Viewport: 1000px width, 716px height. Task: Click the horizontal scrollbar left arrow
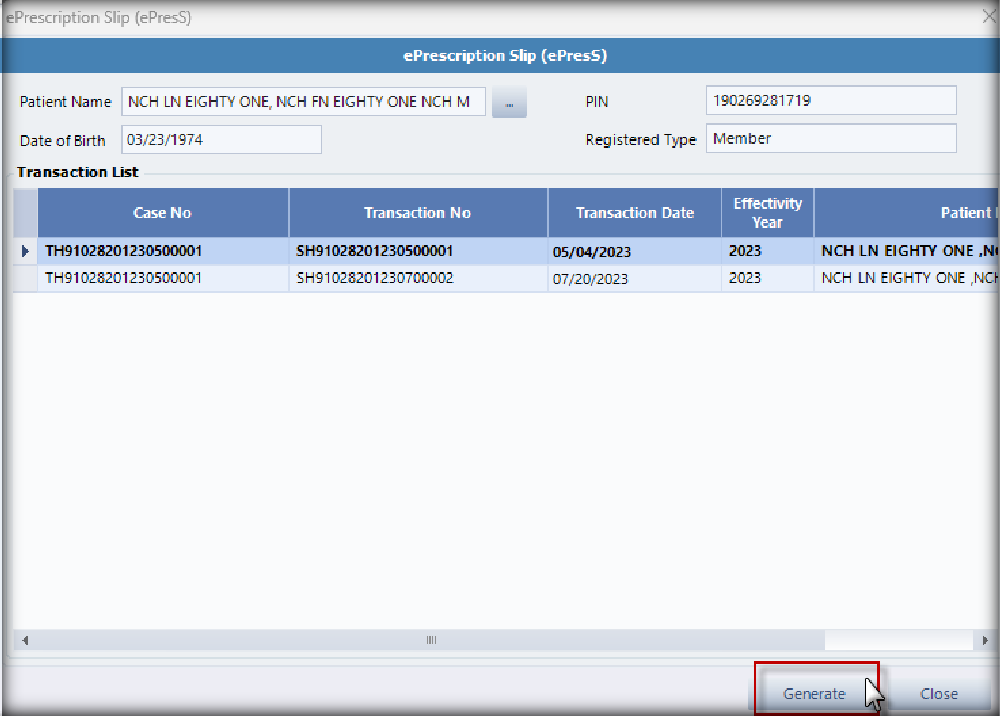25,640
